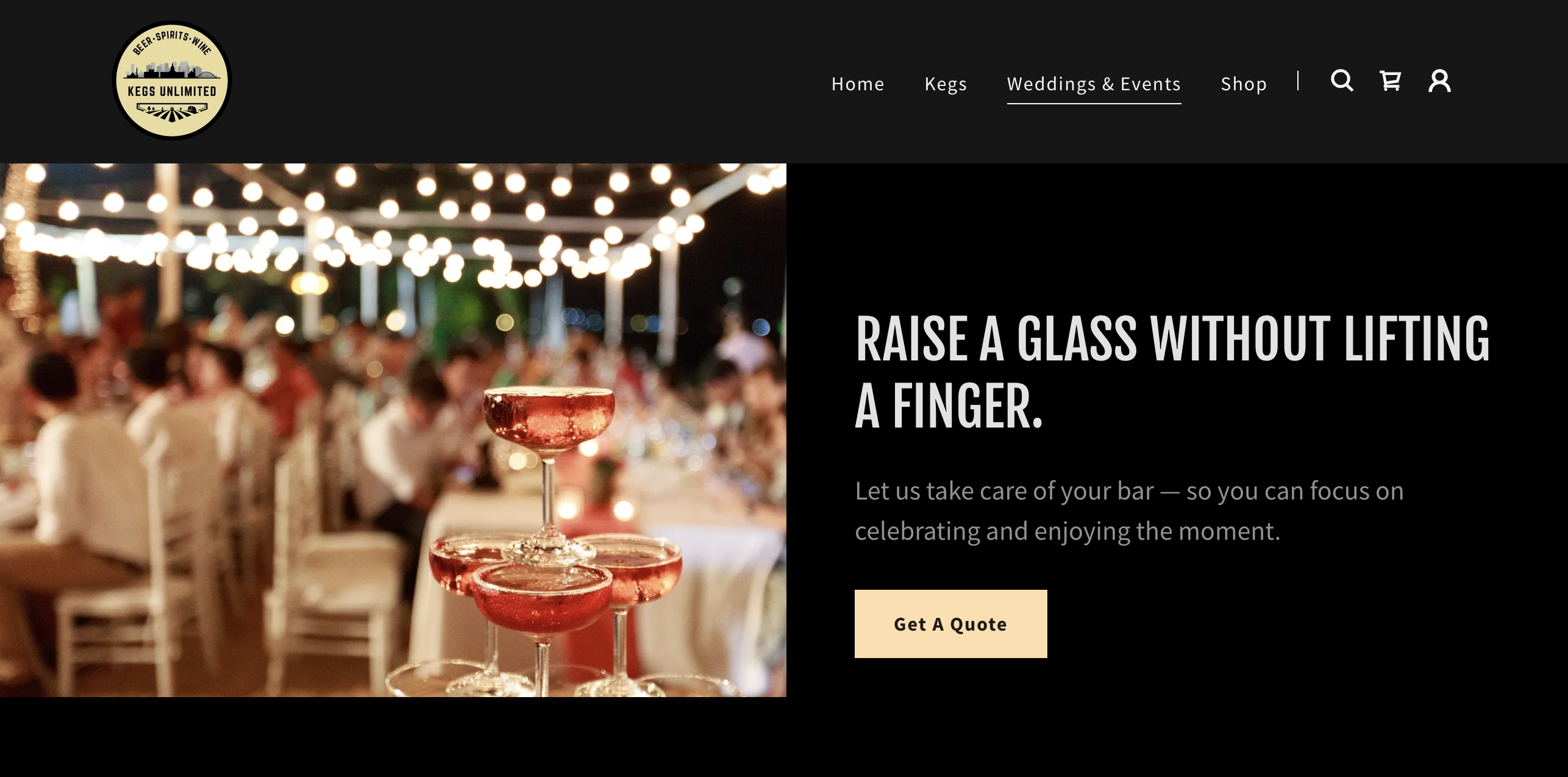Open the search magnifier icon
The width and height of the screenshot is (1568, 777).
[1342, 81]
